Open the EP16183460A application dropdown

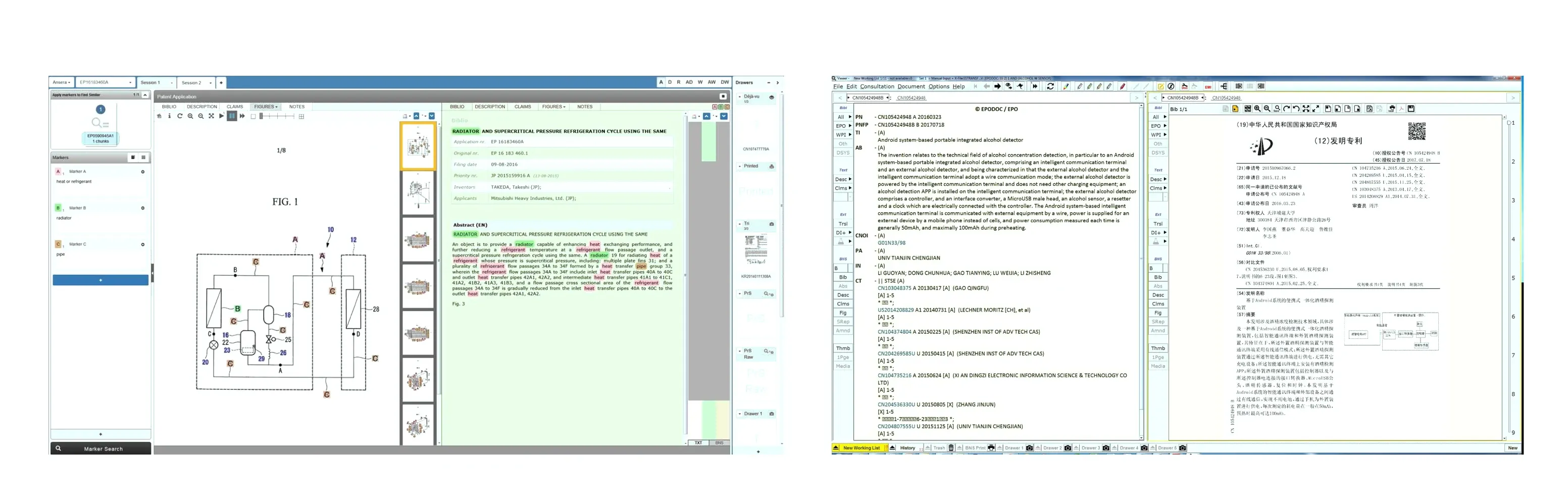[x=106, y=82]
